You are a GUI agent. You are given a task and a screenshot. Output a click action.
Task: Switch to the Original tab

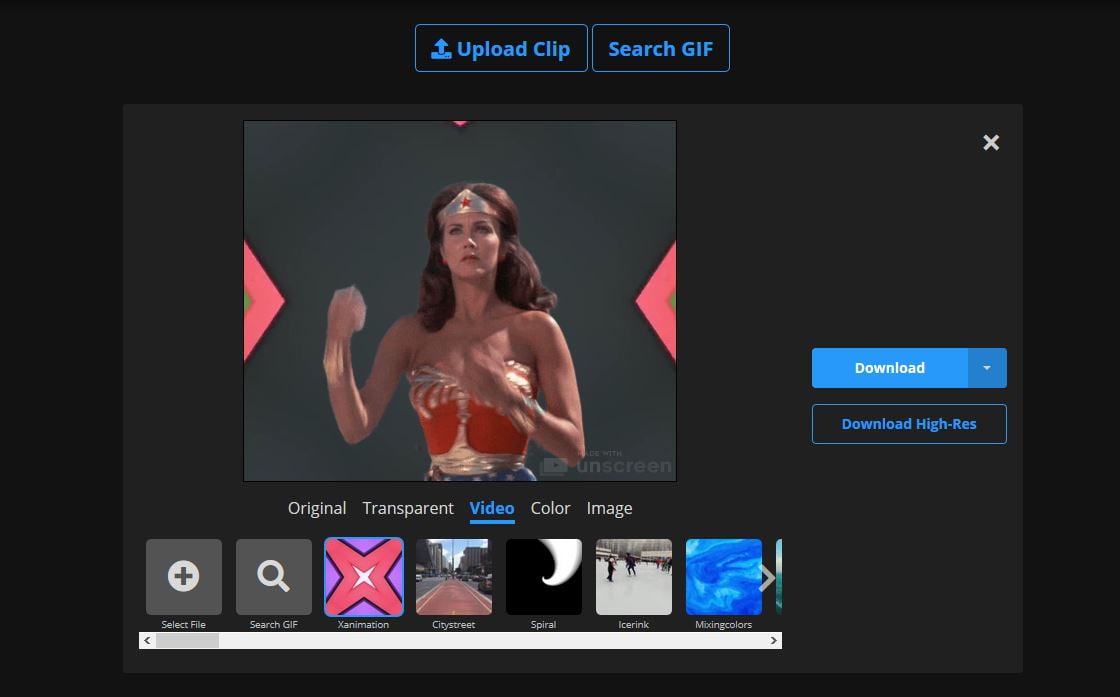pyautogui.click(x=316, y=508)
